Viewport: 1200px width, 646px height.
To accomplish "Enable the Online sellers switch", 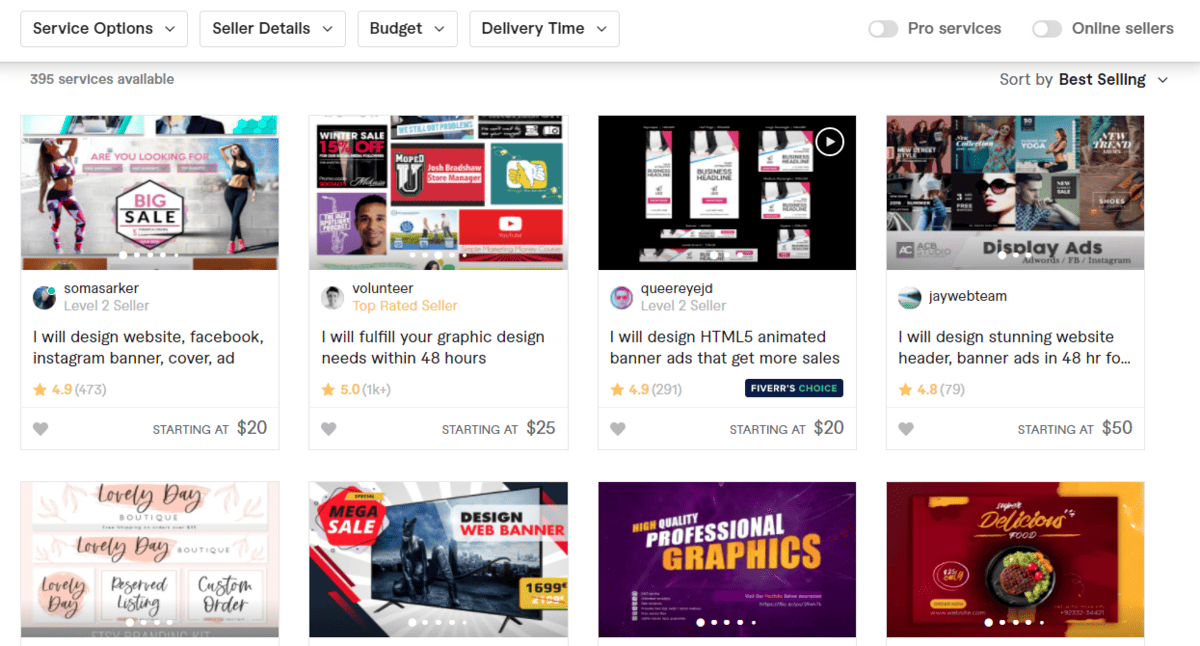I will pos(1047,29).
